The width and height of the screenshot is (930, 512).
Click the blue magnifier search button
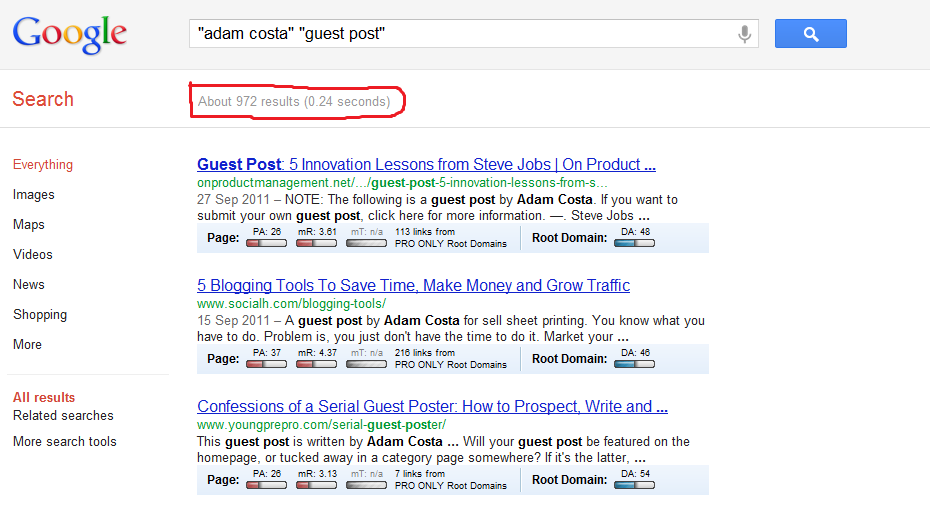810,34
